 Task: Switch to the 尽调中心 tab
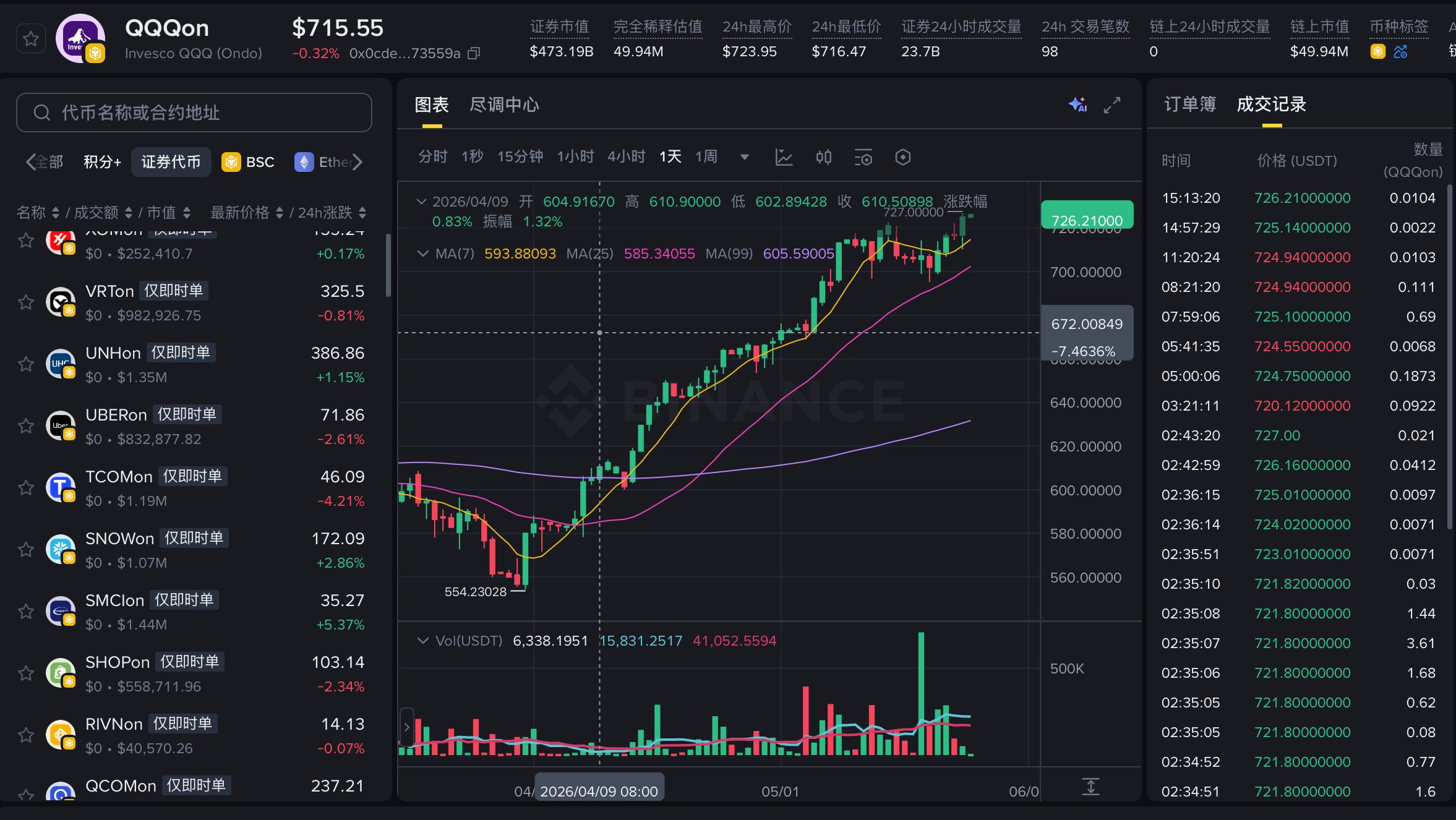pos(504,105)
